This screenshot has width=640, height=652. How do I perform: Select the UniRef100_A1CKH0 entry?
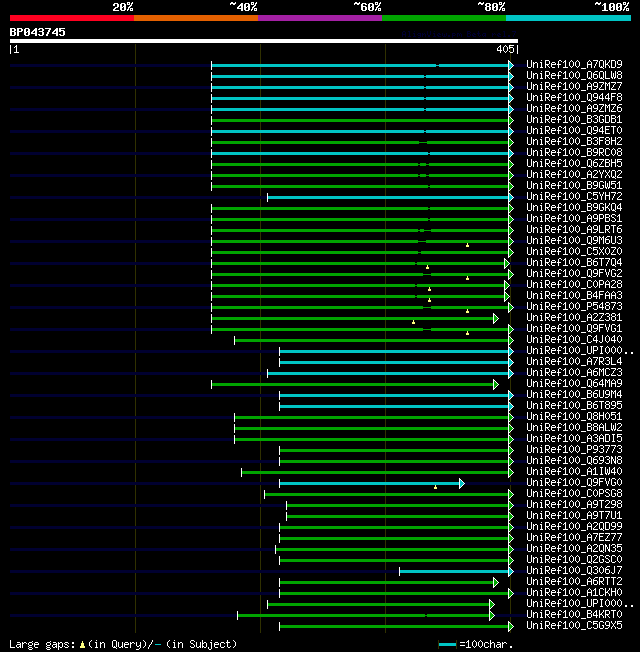(574, 593)
